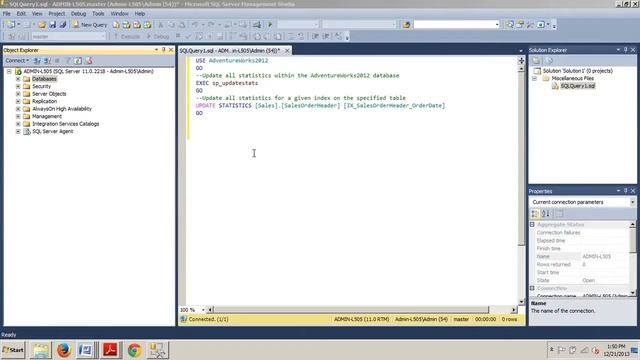Click the UPDATE STATISTICS line in the editor
This screenshot has width=640, height=360.
click(320, 106)
